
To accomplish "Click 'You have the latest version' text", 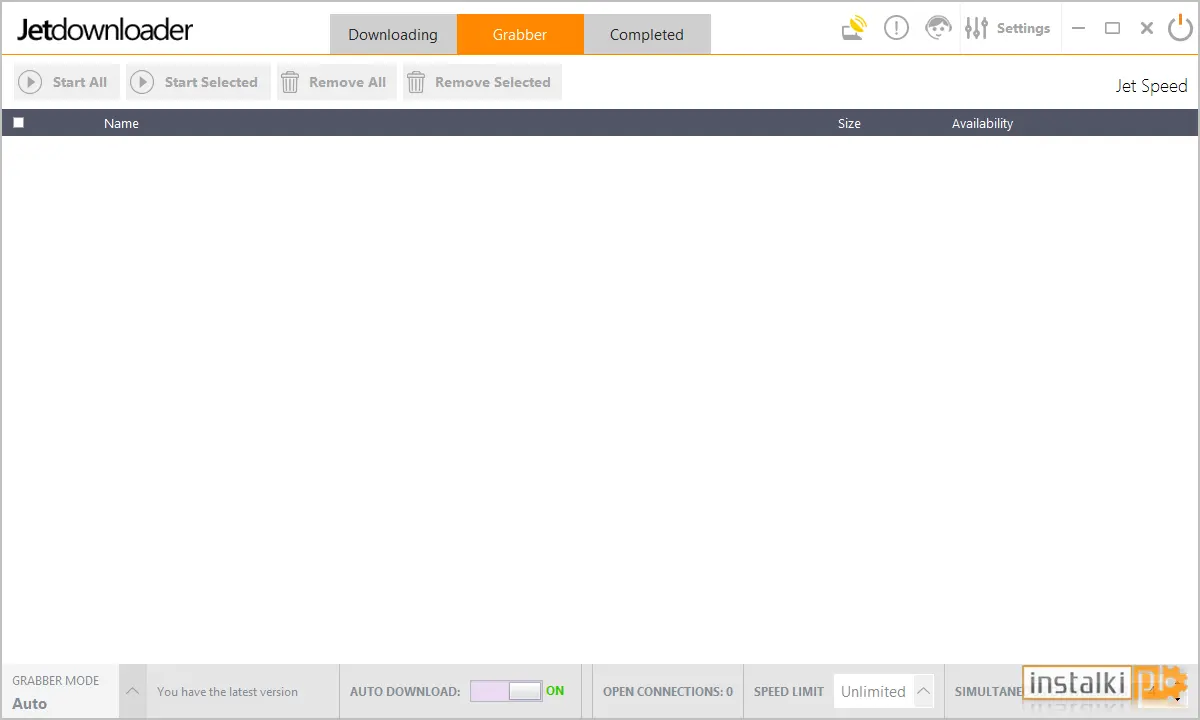I will click(227, 691).
